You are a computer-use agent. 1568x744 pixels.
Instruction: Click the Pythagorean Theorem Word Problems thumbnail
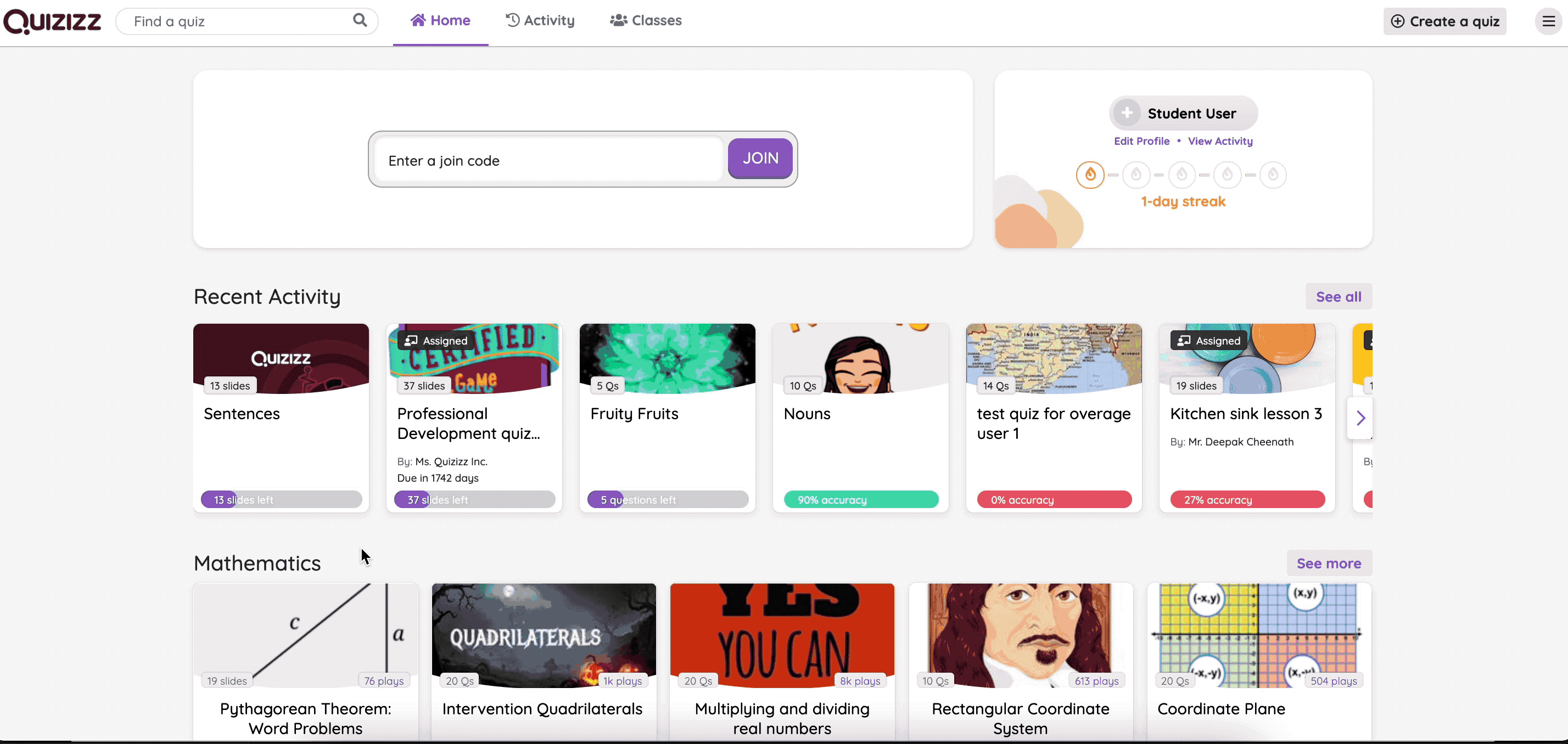tap(305, 636)
